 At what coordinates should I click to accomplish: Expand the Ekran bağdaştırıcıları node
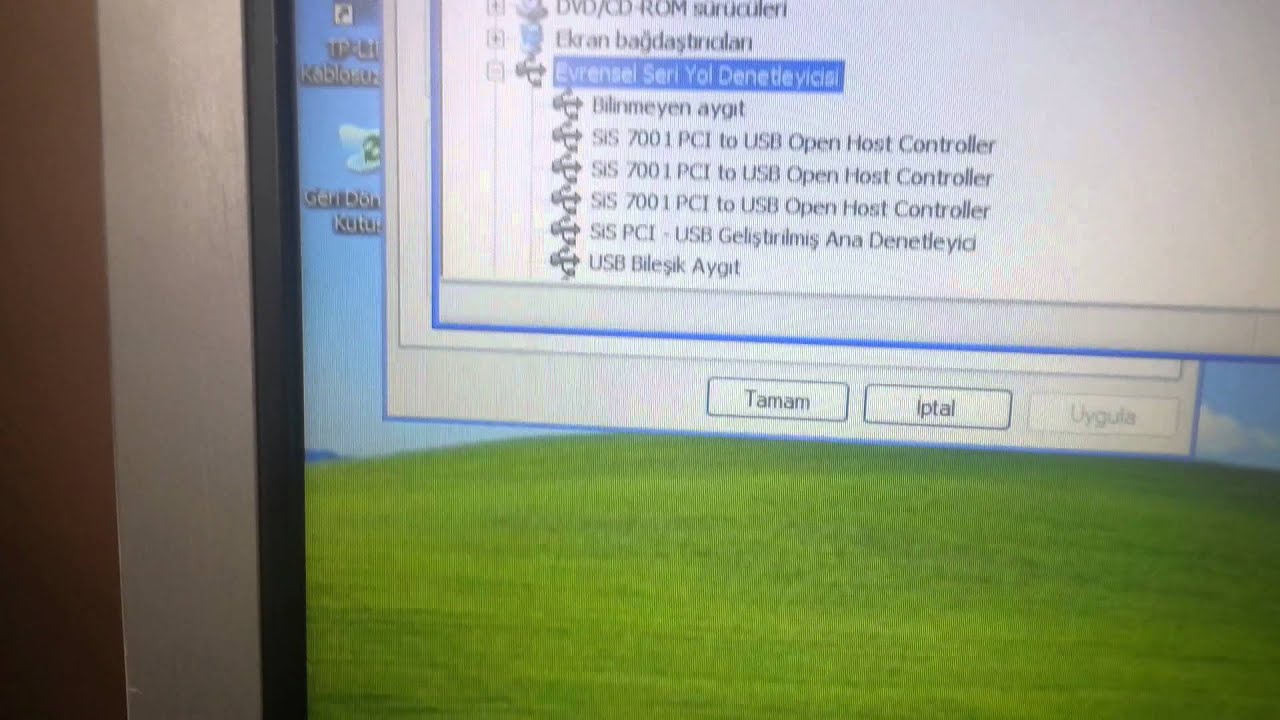[495, 39]
